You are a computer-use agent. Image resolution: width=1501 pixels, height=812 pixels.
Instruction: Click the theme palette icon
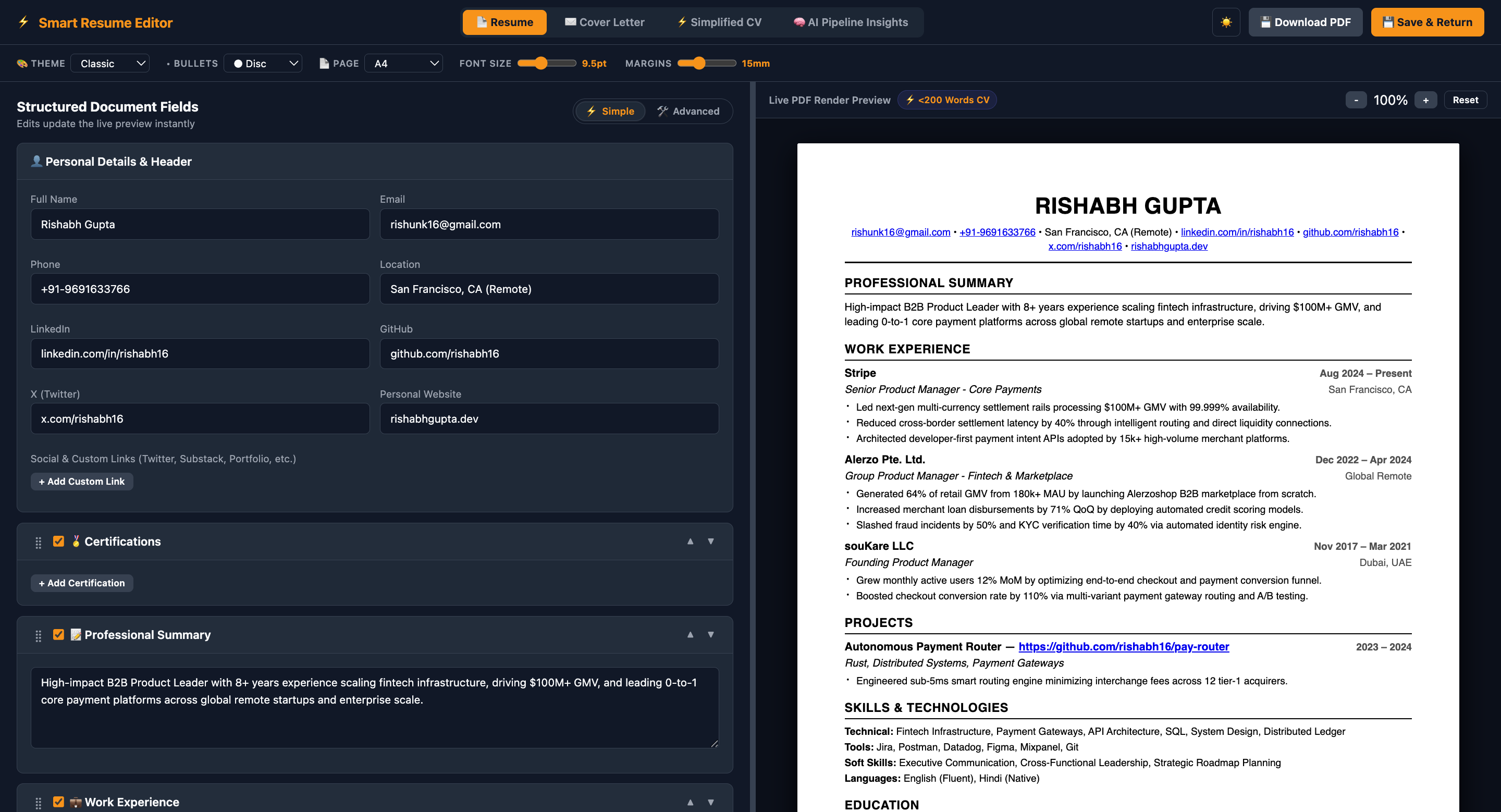tap(22, 64)
